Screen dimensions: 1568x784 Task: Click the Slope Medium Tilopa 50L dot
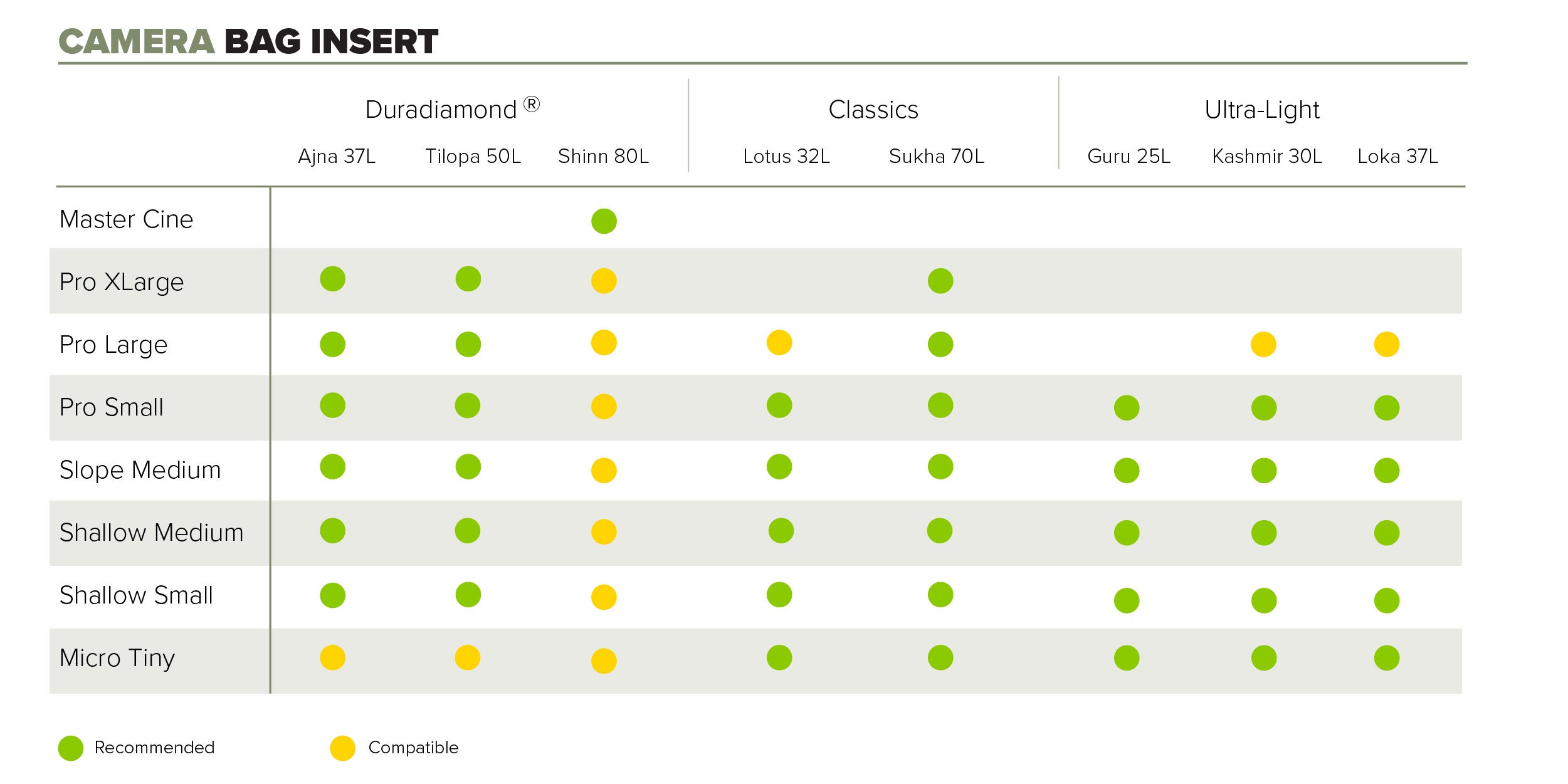point(468,467)
